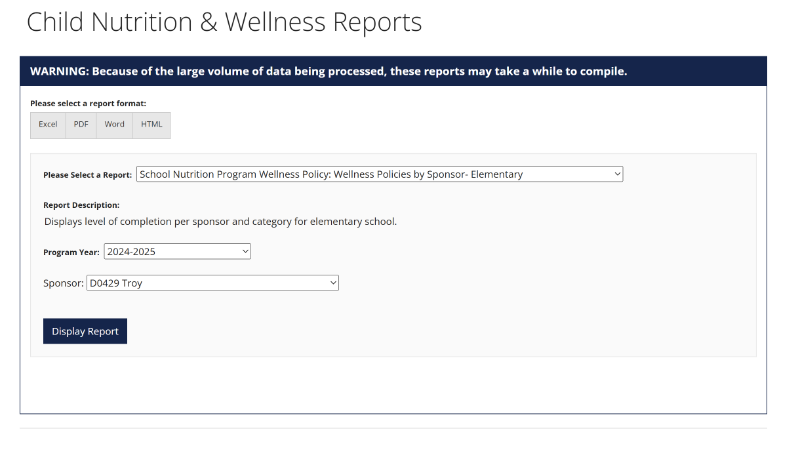Click the 'Report Description' label
This screenshot has width=799, height=450.
point(81,205)
